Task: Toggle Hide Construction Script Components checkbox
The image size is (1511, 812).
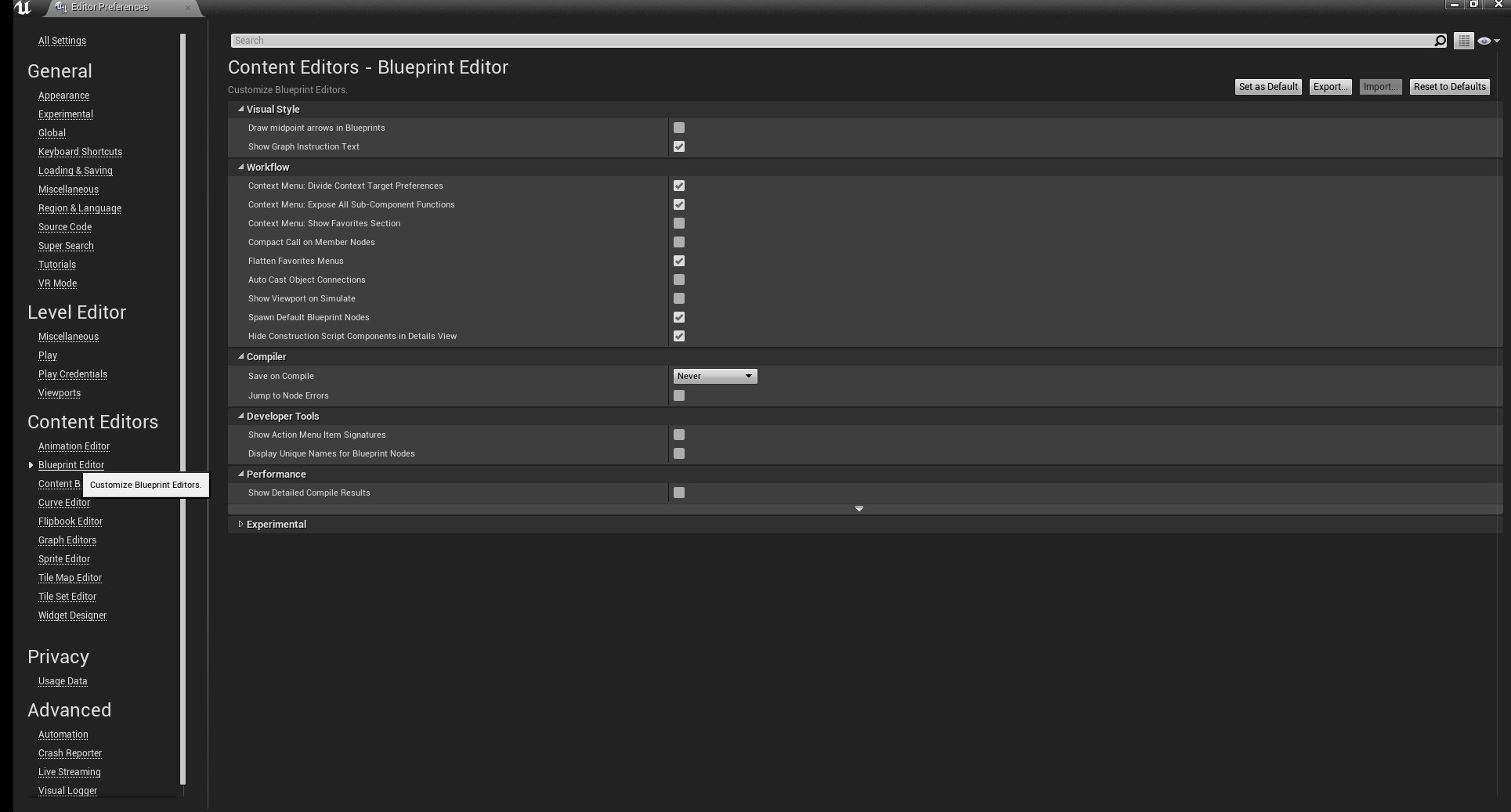Action: point(679,336)
